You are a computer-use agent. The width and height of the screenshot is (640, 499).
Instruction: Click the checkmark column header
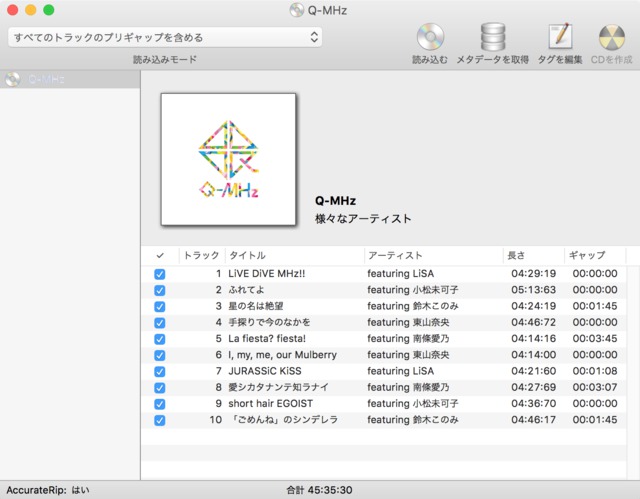[160, 255]
